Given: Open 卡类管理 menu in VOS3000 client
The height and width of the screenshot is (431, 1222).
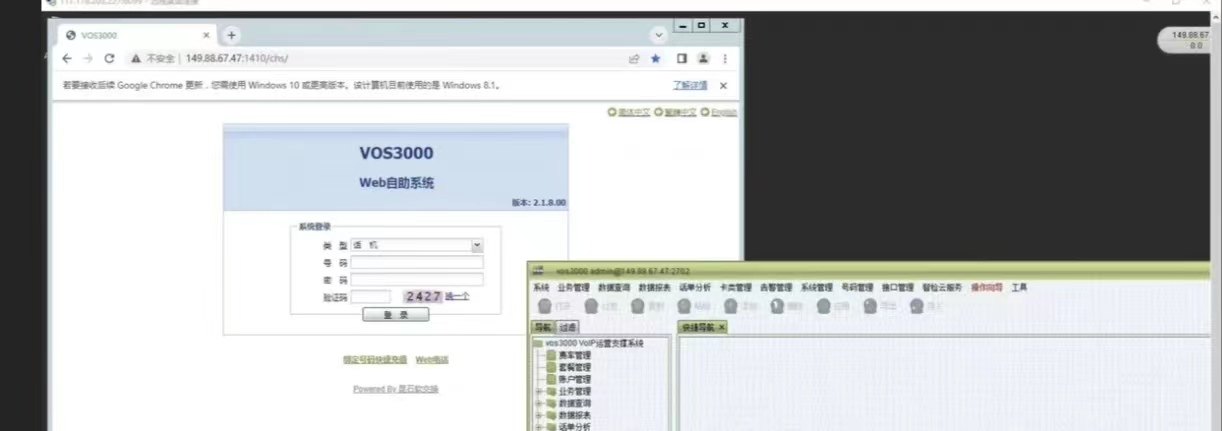Looking at the screenshot, I should tap(735, 288).
